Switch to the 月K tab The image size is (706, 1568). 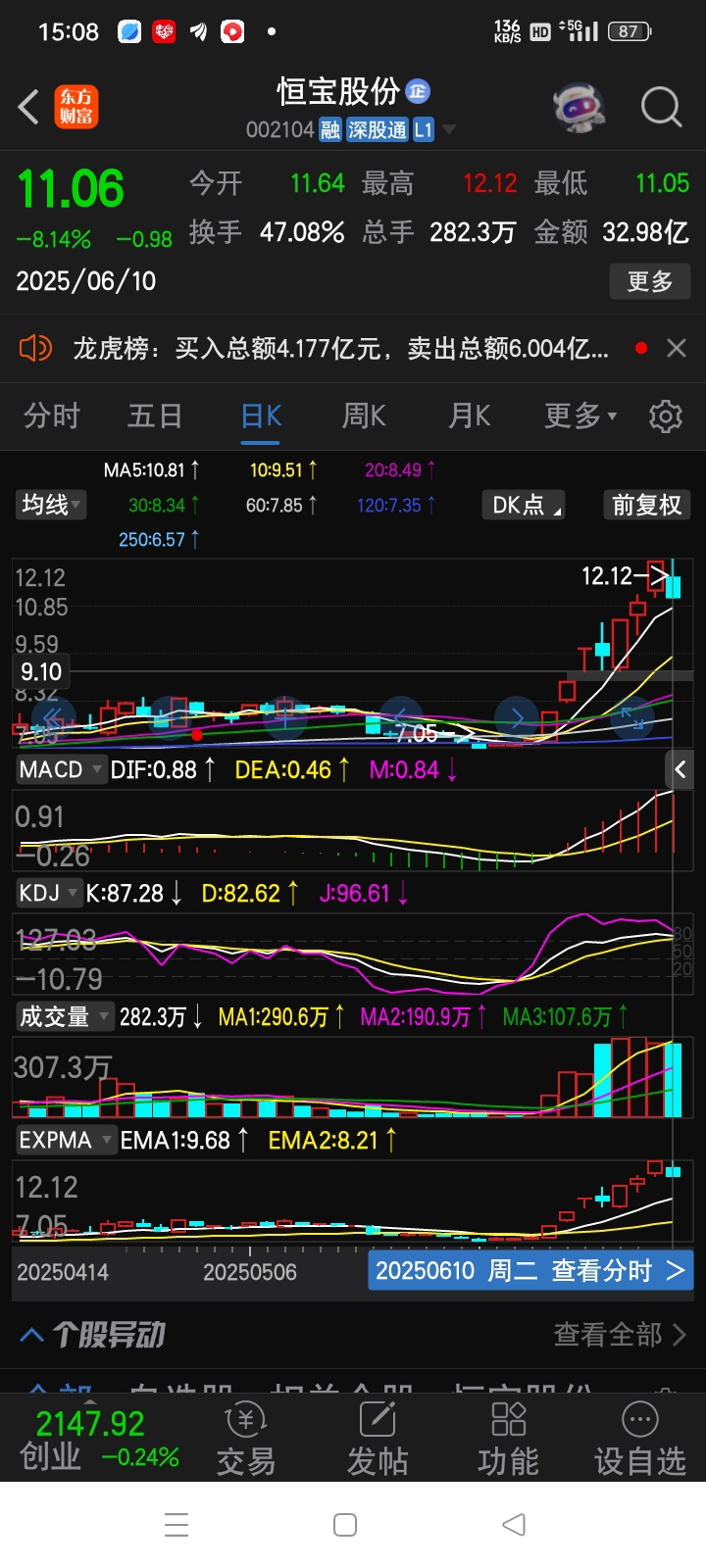coord(469,416)
